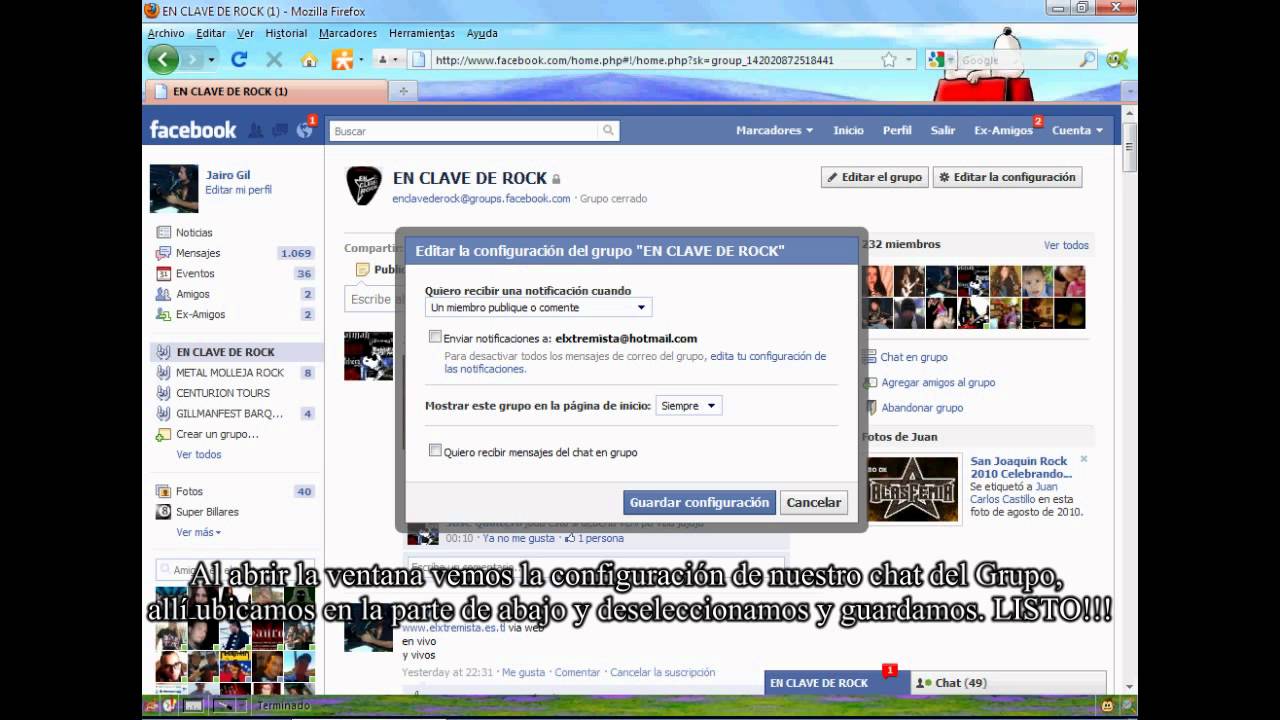This screenshot has height=720, width=1280.
Task: Open Noticias in left sidebar
Action: (194, 232)
